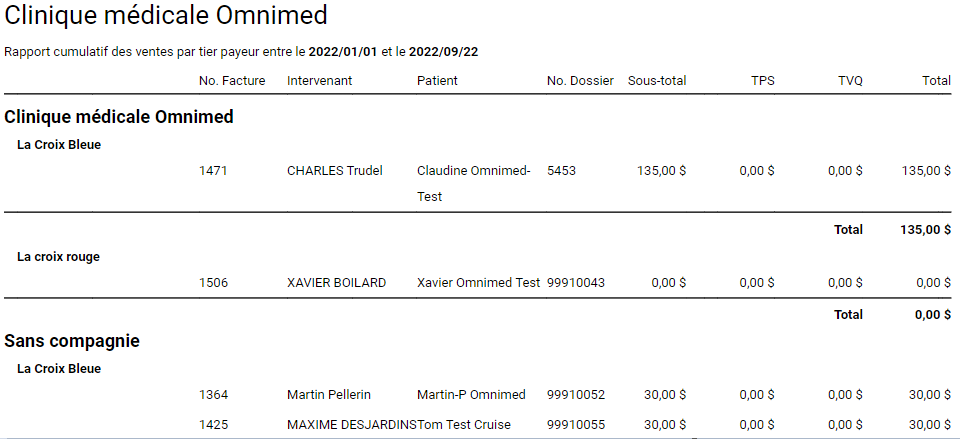
Task: Select the Sous-total column header
Action: [657, 80]
